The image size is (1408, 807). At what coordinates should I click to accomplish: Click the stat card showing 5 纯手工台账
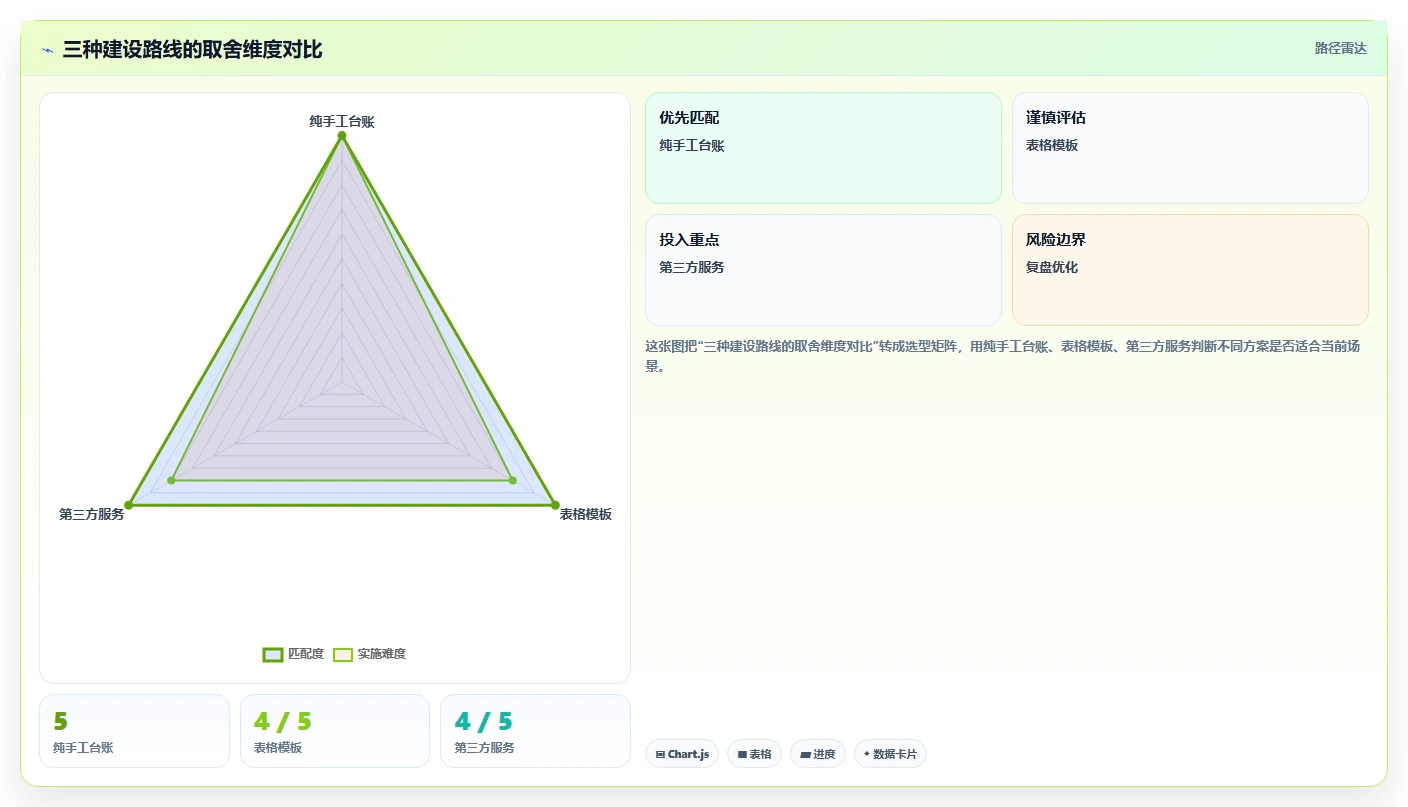coord(134,731)
